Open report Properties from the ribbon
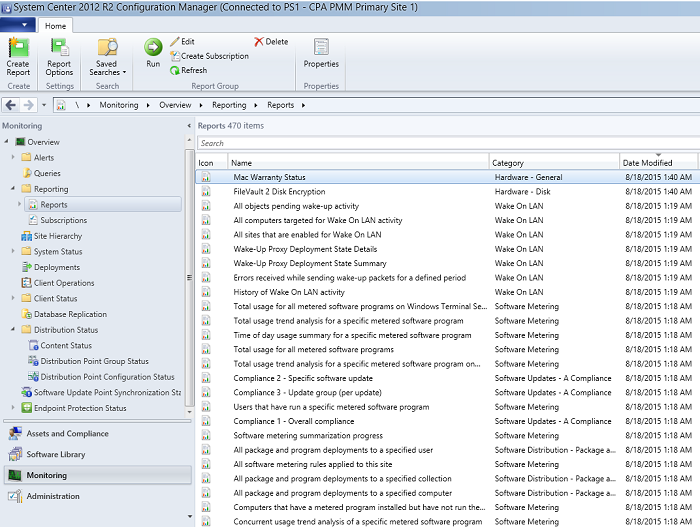The width and height of the screenshot is (700, 527). 321,53
